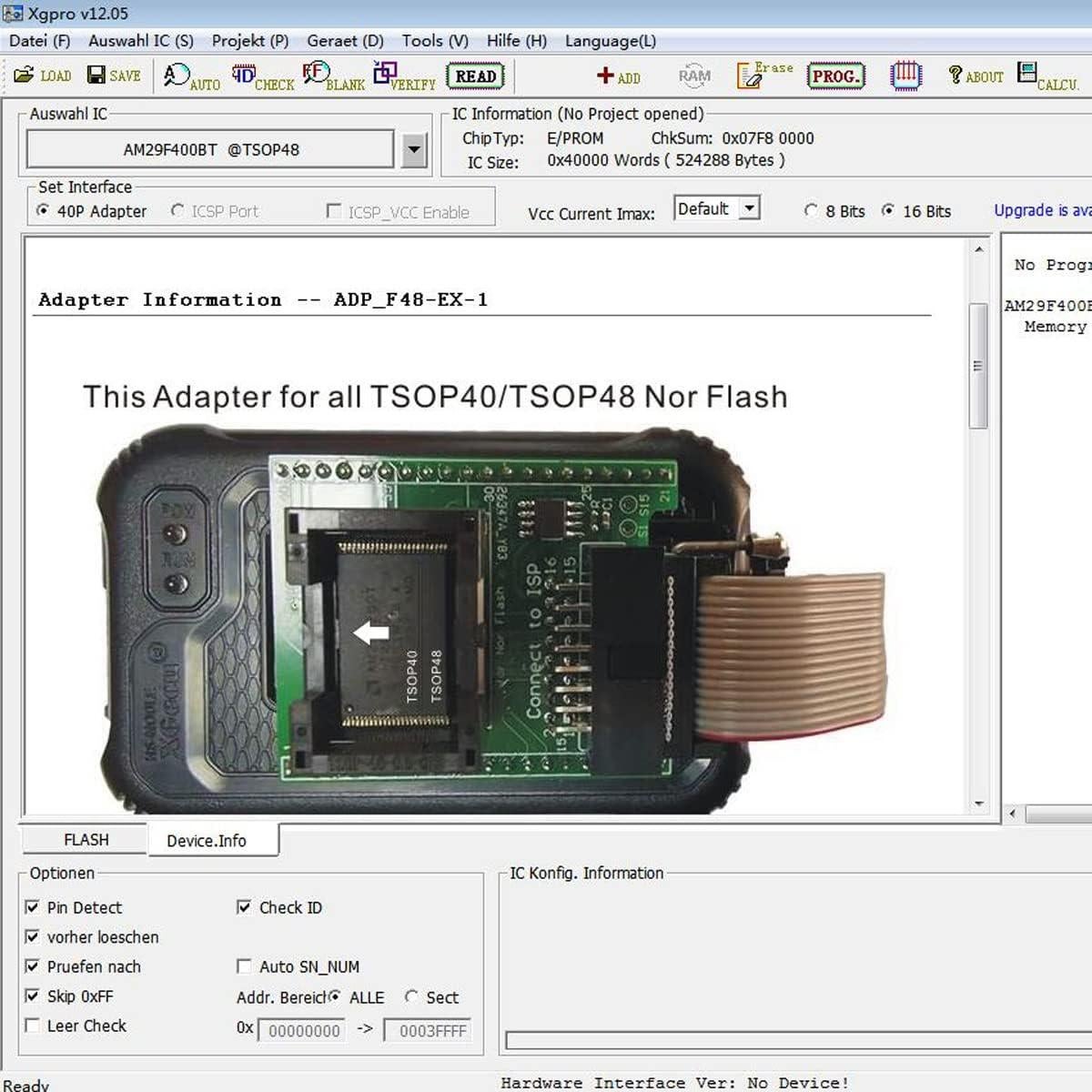Open the Vcc Current Imax Default dropdown
Viewport: 1092px width, 1092px height.
pos(752,208)
